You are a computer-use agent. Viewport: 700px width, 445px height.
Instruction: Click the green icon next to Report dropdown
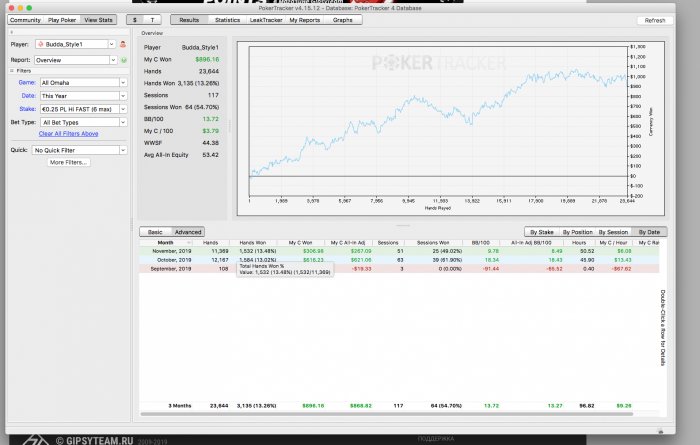(124, 60)
